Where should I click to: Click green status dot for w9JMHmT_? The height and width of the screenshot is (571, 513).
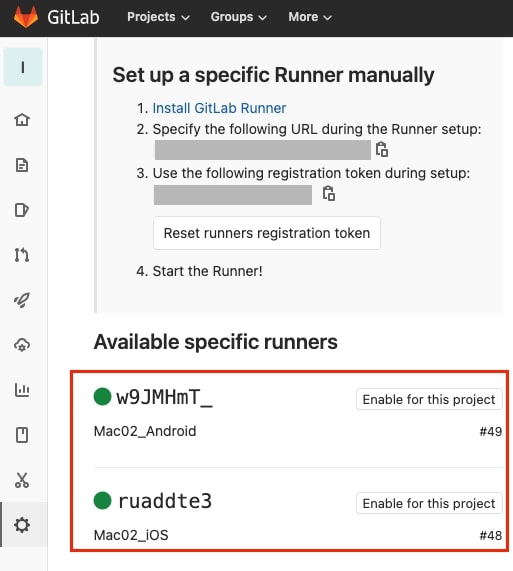pos(102,397)
